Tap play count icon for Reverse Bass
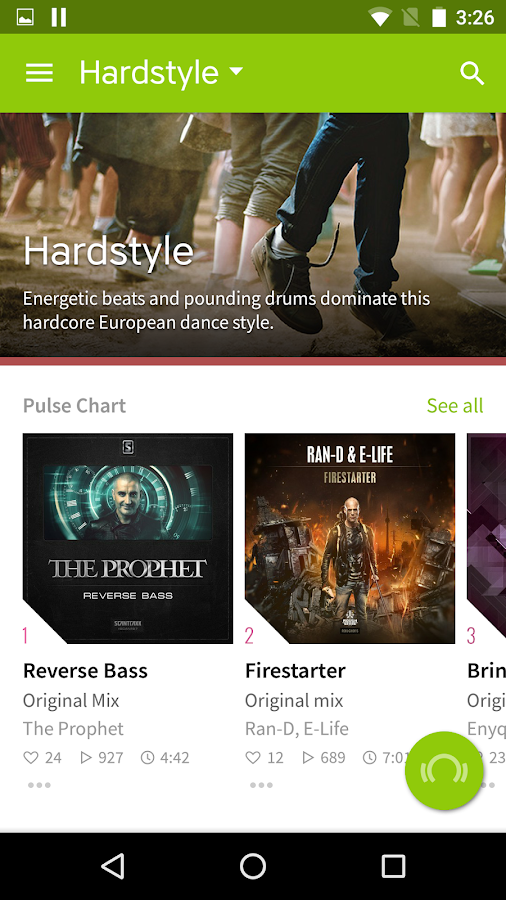This screenshot has width=506, height=900. point(86,758)
